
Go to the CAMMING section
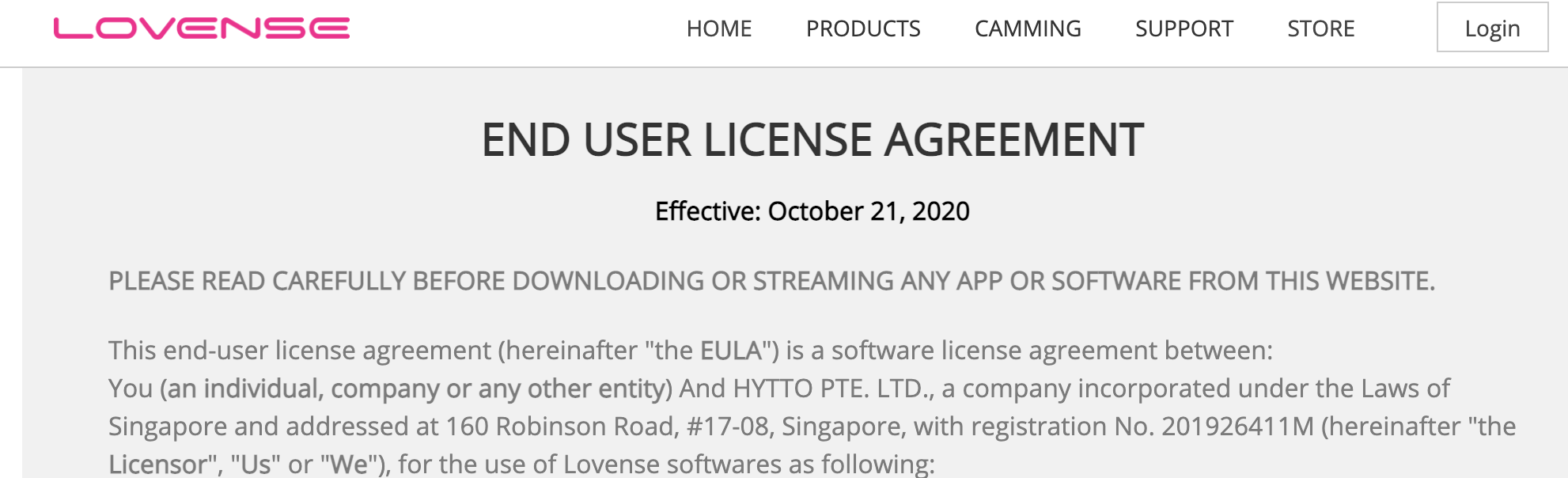tap(1028, 28)
